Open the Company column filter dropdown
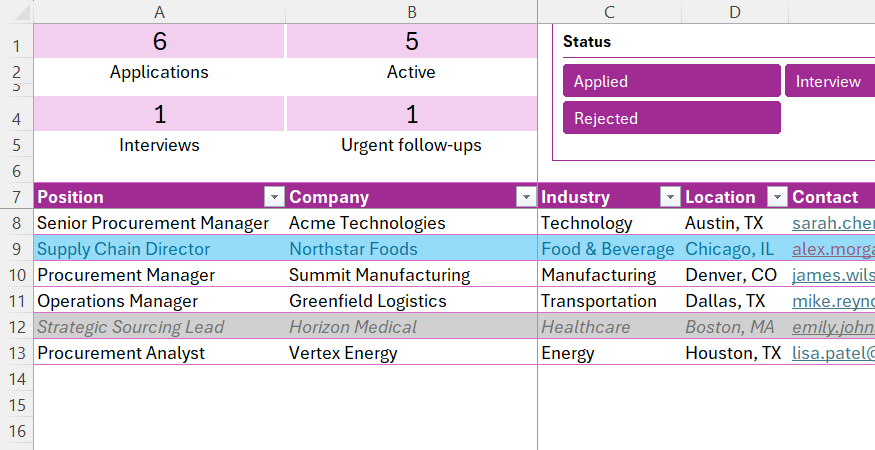The image size is (875, 450). pyautogui.click(x=526, y=197)
